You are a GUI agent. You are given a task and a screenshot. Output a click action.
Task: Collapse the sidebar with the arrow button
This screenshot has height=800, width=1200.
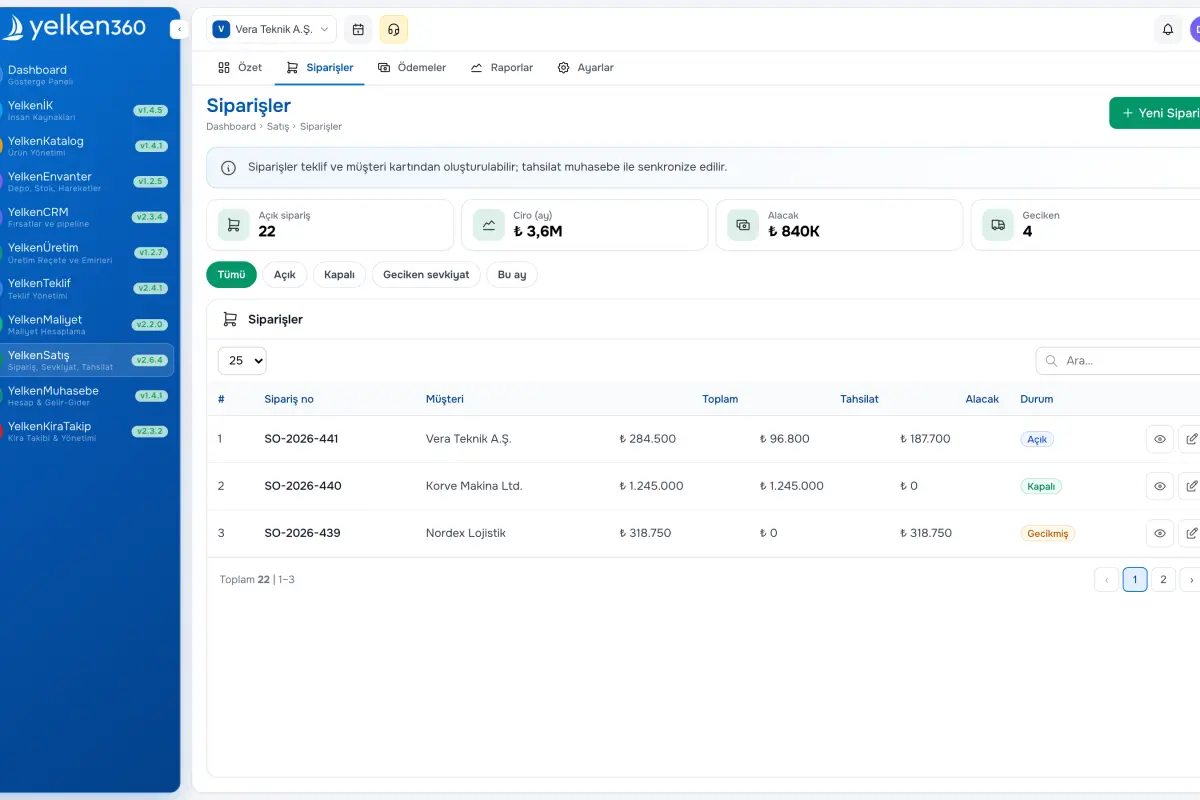tap(179, 30)
